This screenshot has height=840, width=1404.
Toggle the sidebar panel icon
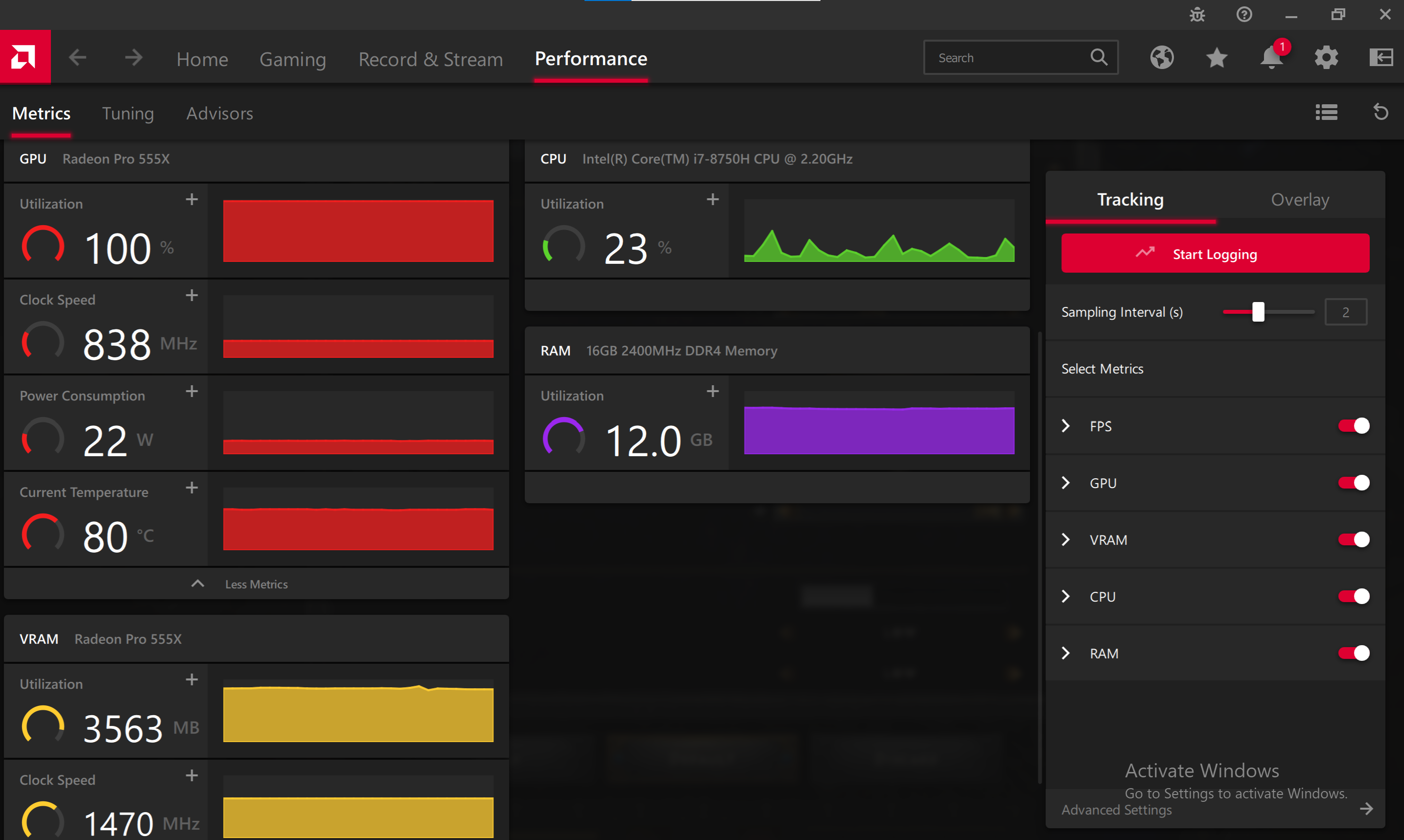click(1381, 58)
